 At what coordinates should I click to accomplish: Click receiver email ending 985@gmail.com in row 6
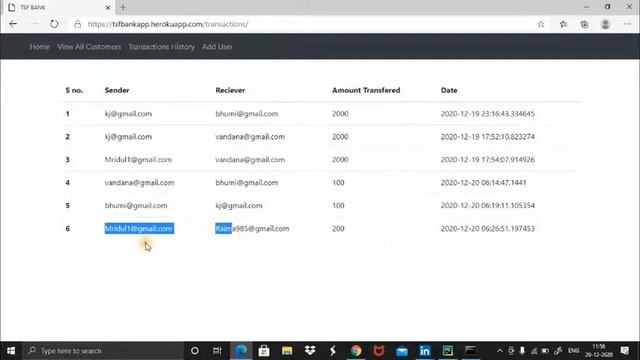tap(252, 229)
